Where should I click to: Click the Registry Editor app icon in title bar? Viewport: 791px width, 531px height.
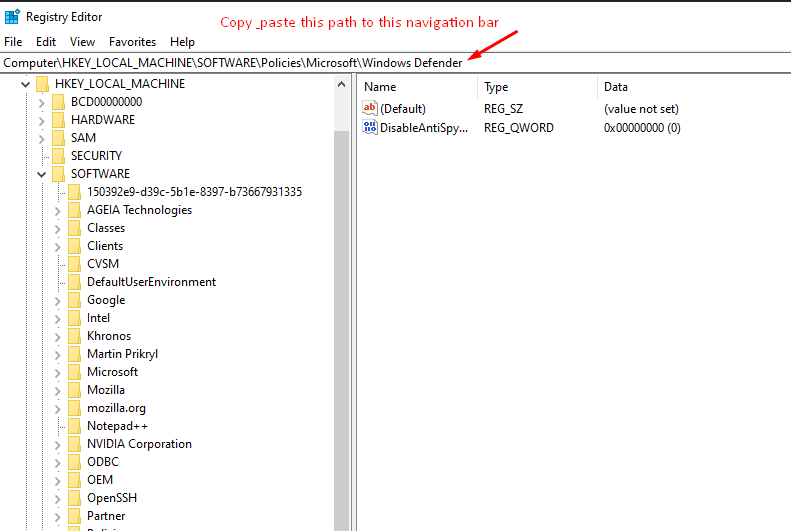[13, 17]
